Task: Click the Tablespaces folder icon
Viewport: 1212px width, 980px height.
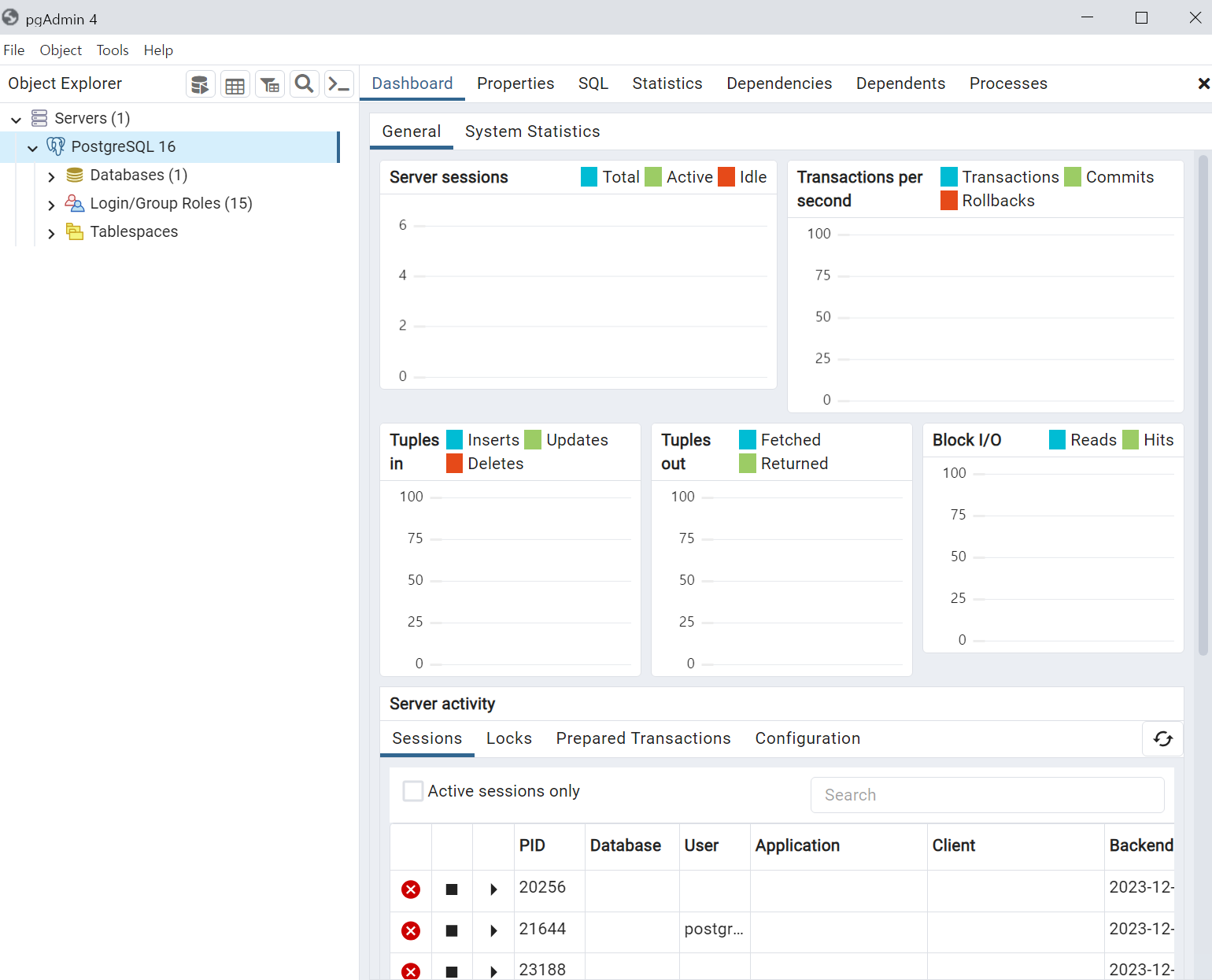Action: point(75,231)
